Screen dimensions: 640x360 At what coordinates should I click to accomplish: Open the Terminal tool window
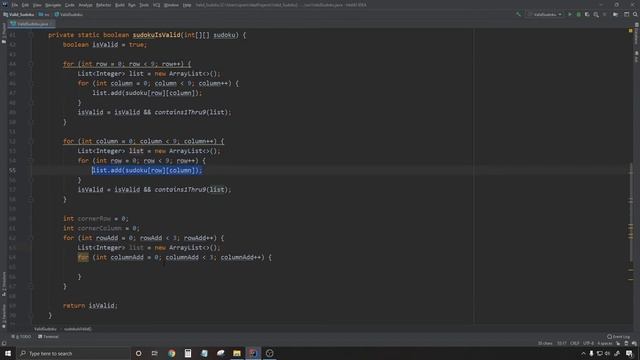48,337
